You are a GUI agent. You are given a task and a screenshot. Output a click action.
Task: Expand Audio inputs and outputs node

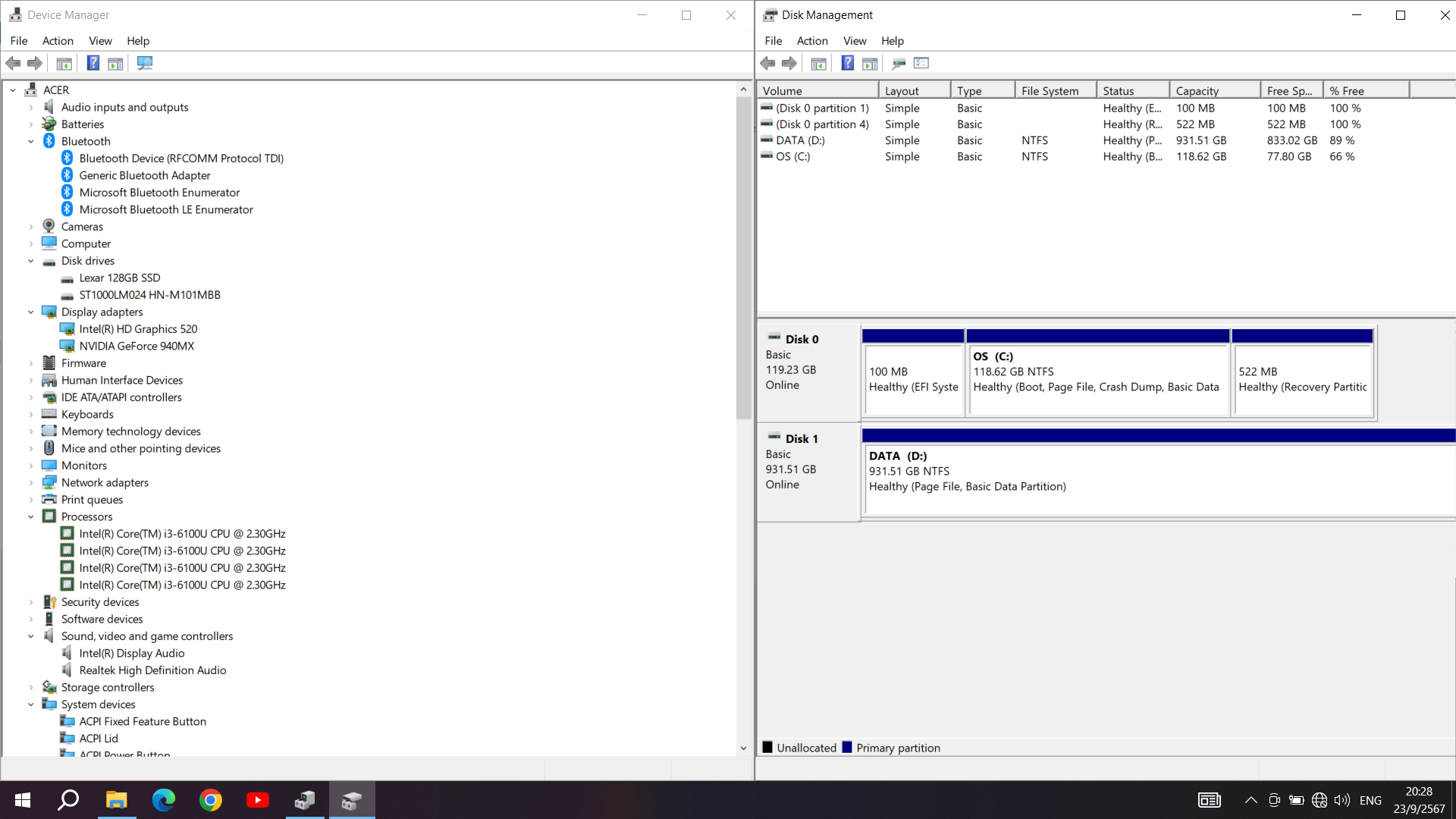(31, 108)
